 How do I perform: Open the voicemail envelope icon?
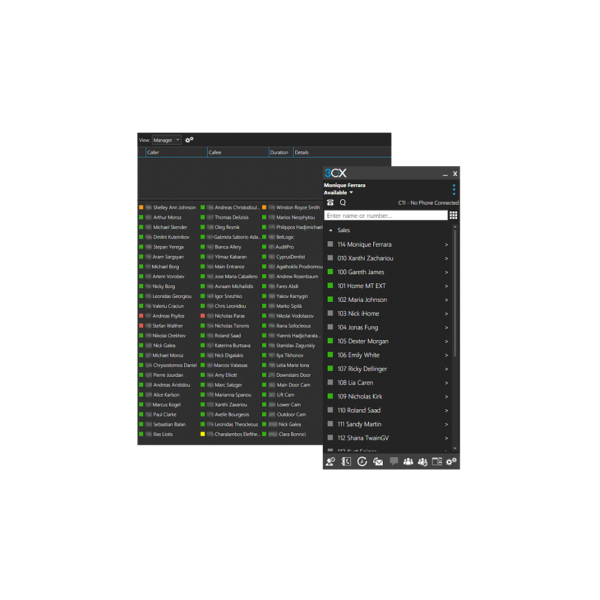coord(378,462)
